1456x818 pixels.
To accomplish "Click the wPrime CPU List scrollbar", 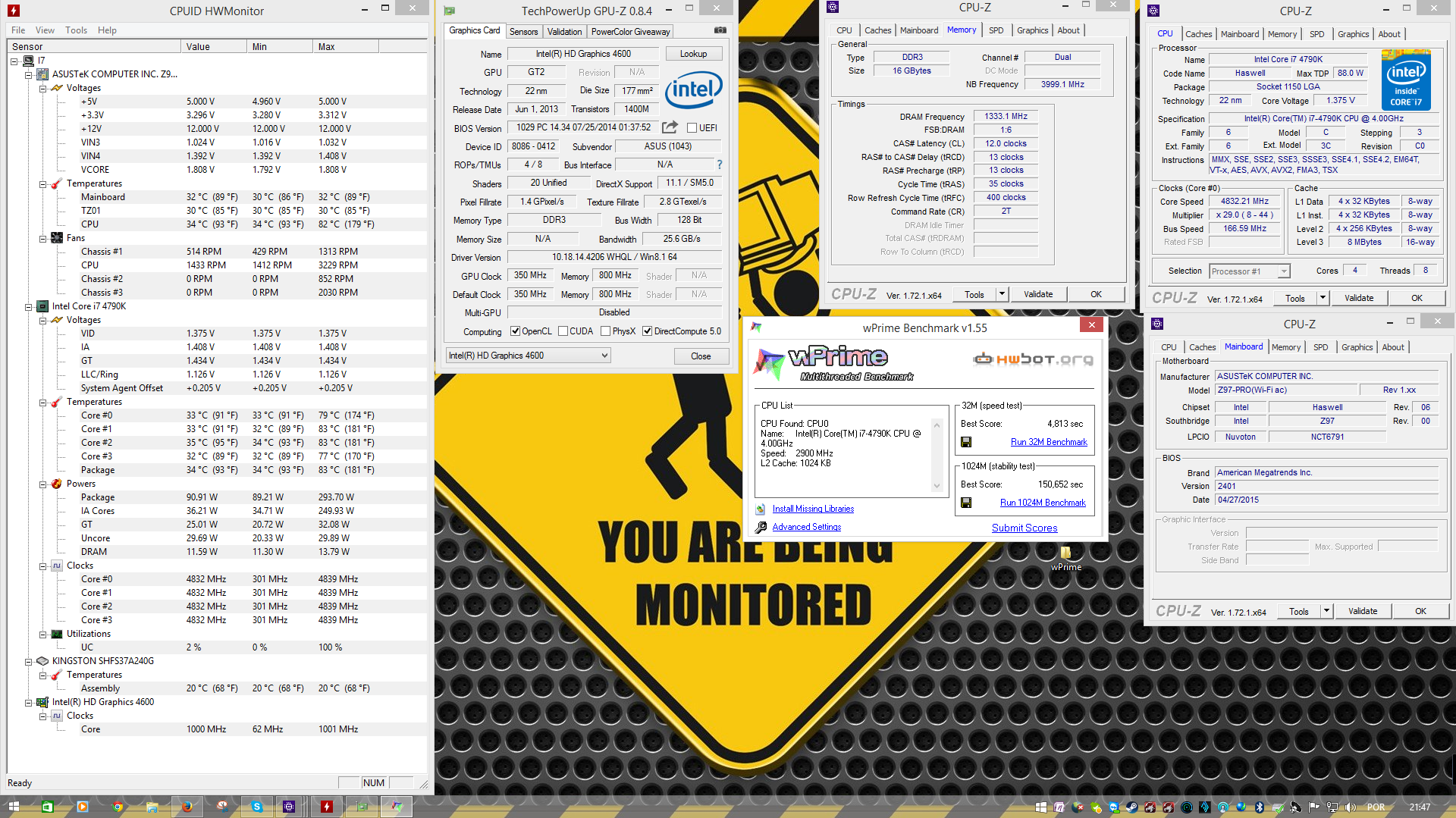I will 937,455.
